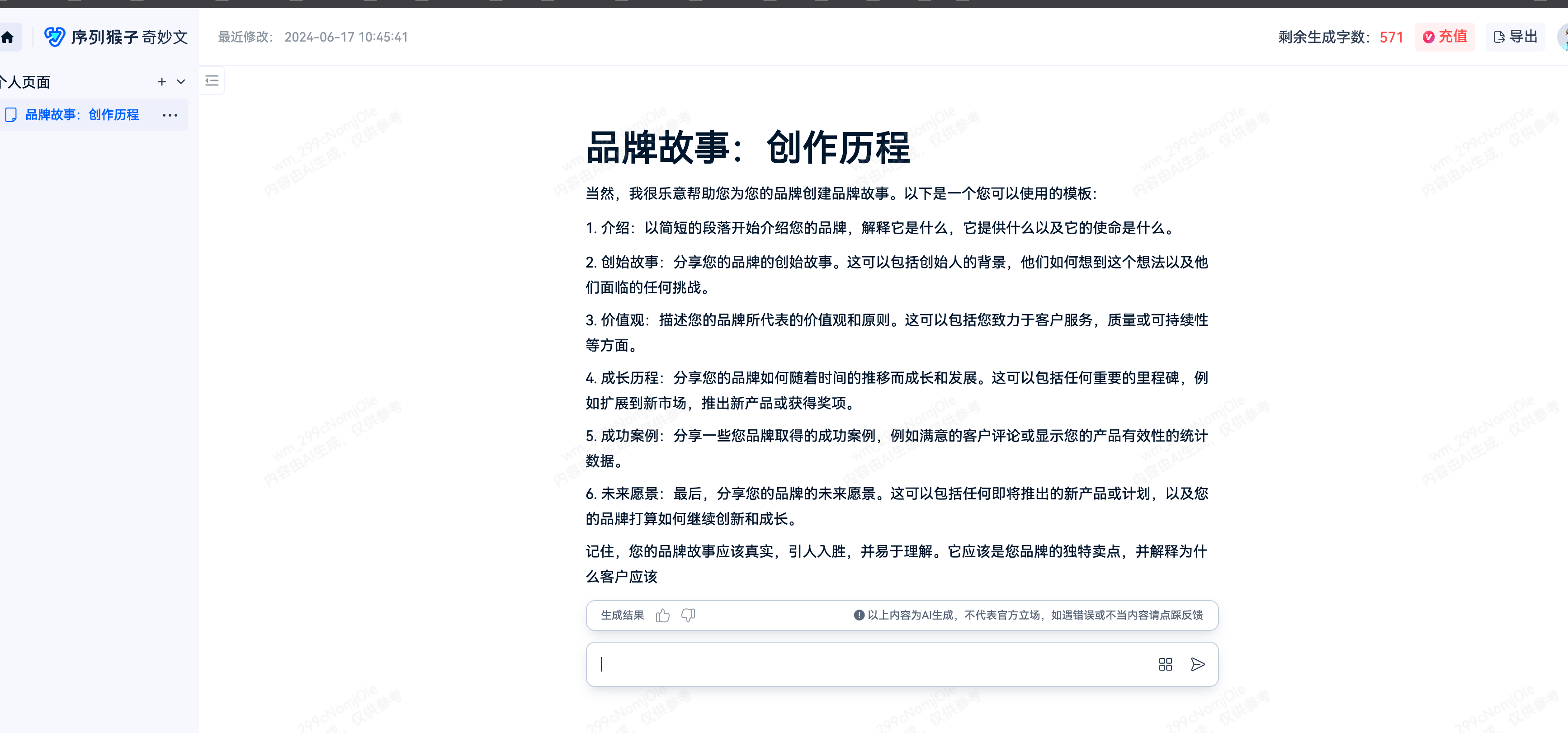
Task: Switch to the 生成结果 result section
Action: tap(622, 616)
